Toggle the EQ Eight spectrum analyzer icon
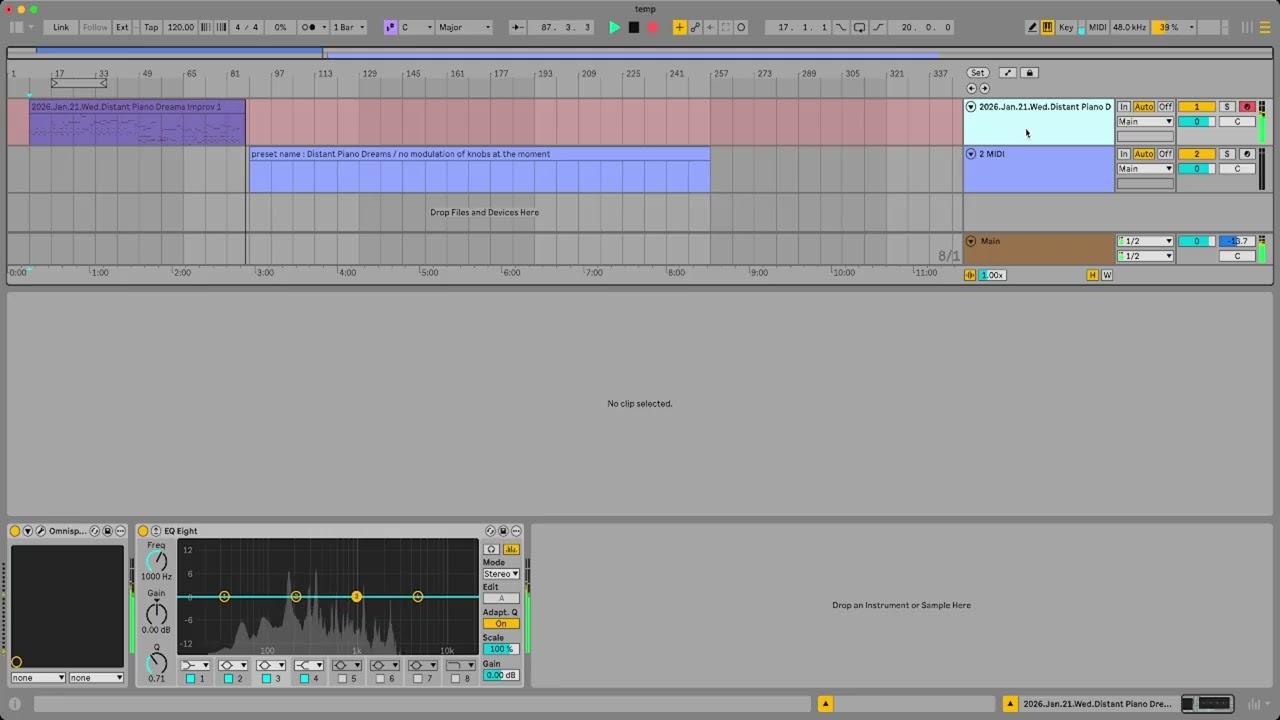The width and height of the screenshot is (1280, 720). [511, 549]
